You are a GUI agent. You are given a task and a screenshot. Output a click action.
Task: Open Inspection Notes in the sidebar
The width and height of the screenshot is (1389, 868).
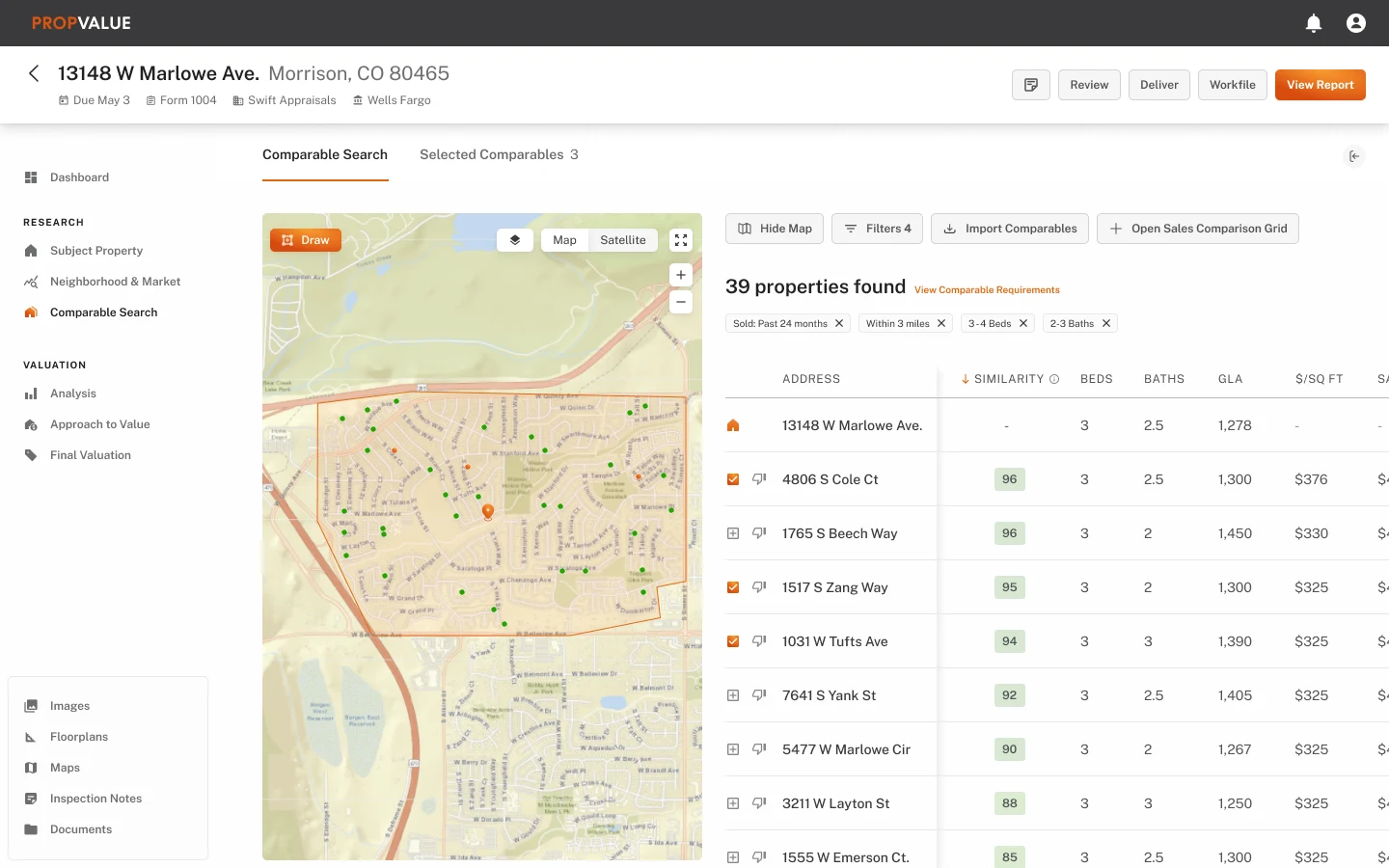95,799
